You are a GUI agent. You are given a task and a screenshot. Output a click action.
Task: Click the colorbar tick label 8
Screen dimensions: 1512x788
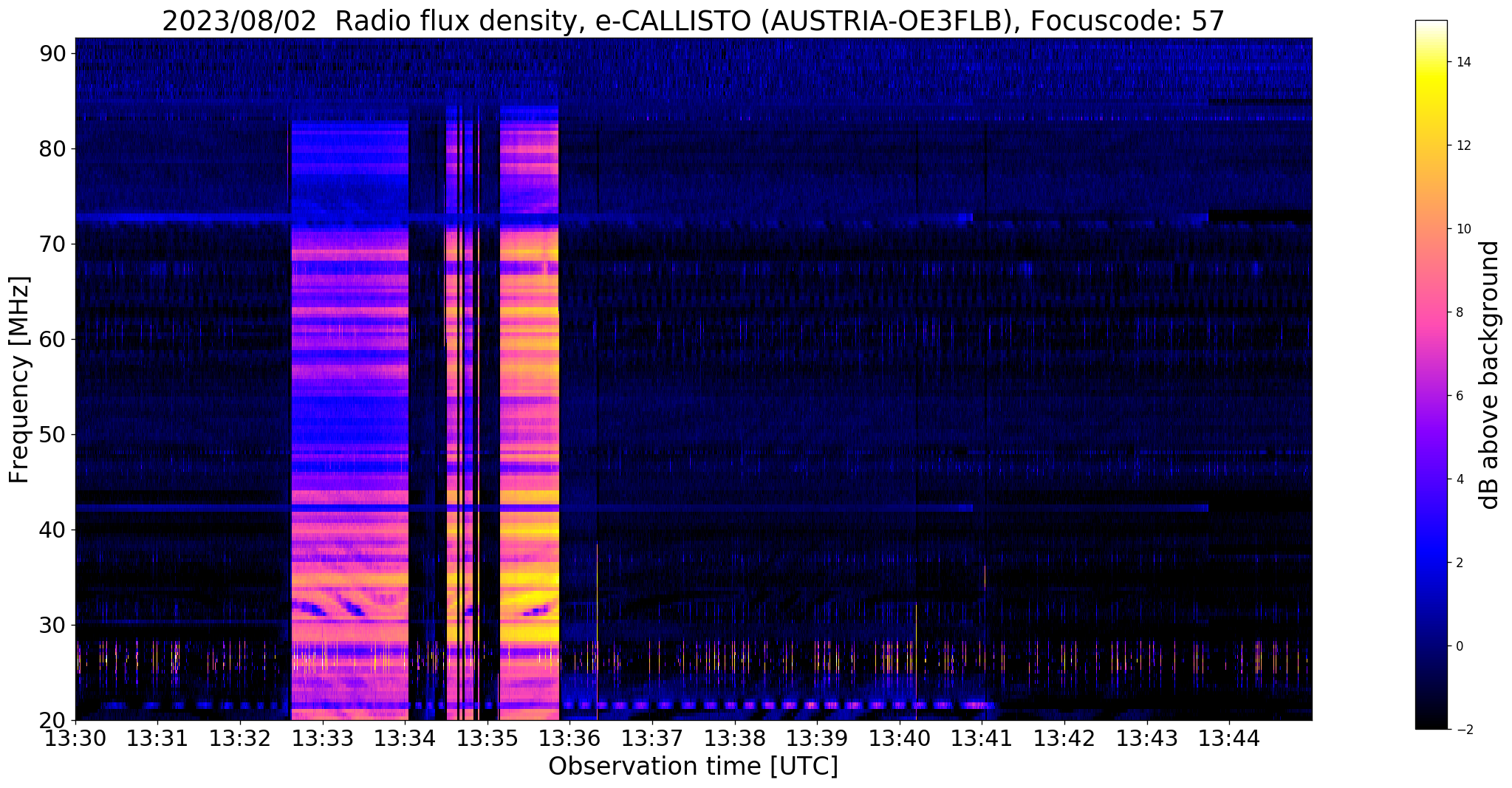1459,312
